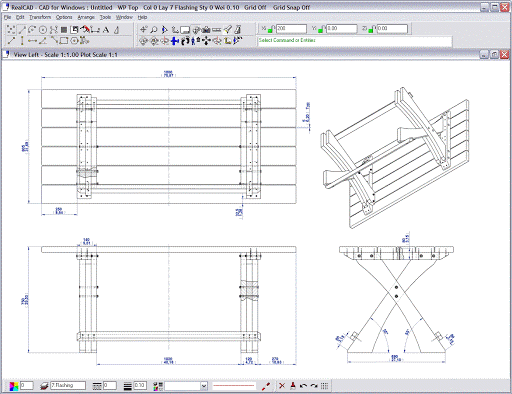This screenshot has height=394, width=512.
Task: Click the multi-line pattern sub-tool
Action: pyautogui.click(x=84, y=41)
